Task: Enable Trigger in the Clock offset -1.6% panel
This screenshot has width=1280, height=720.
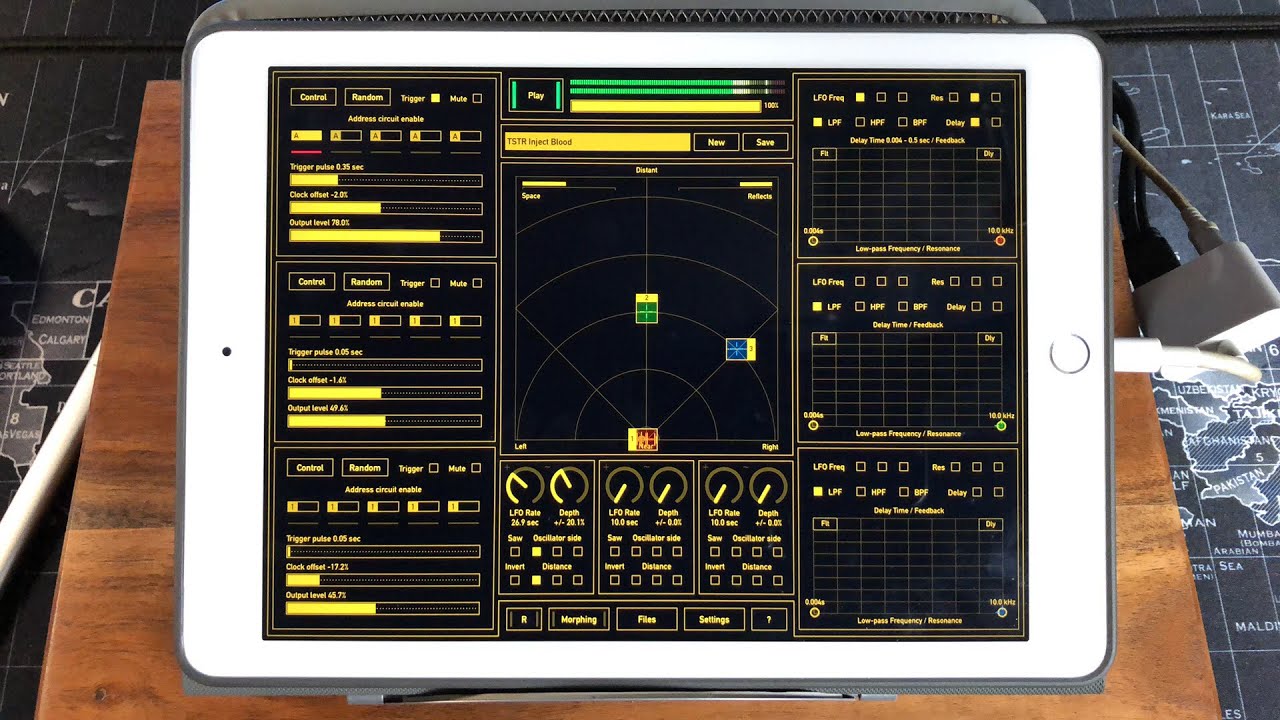Action: pos(434,283)
